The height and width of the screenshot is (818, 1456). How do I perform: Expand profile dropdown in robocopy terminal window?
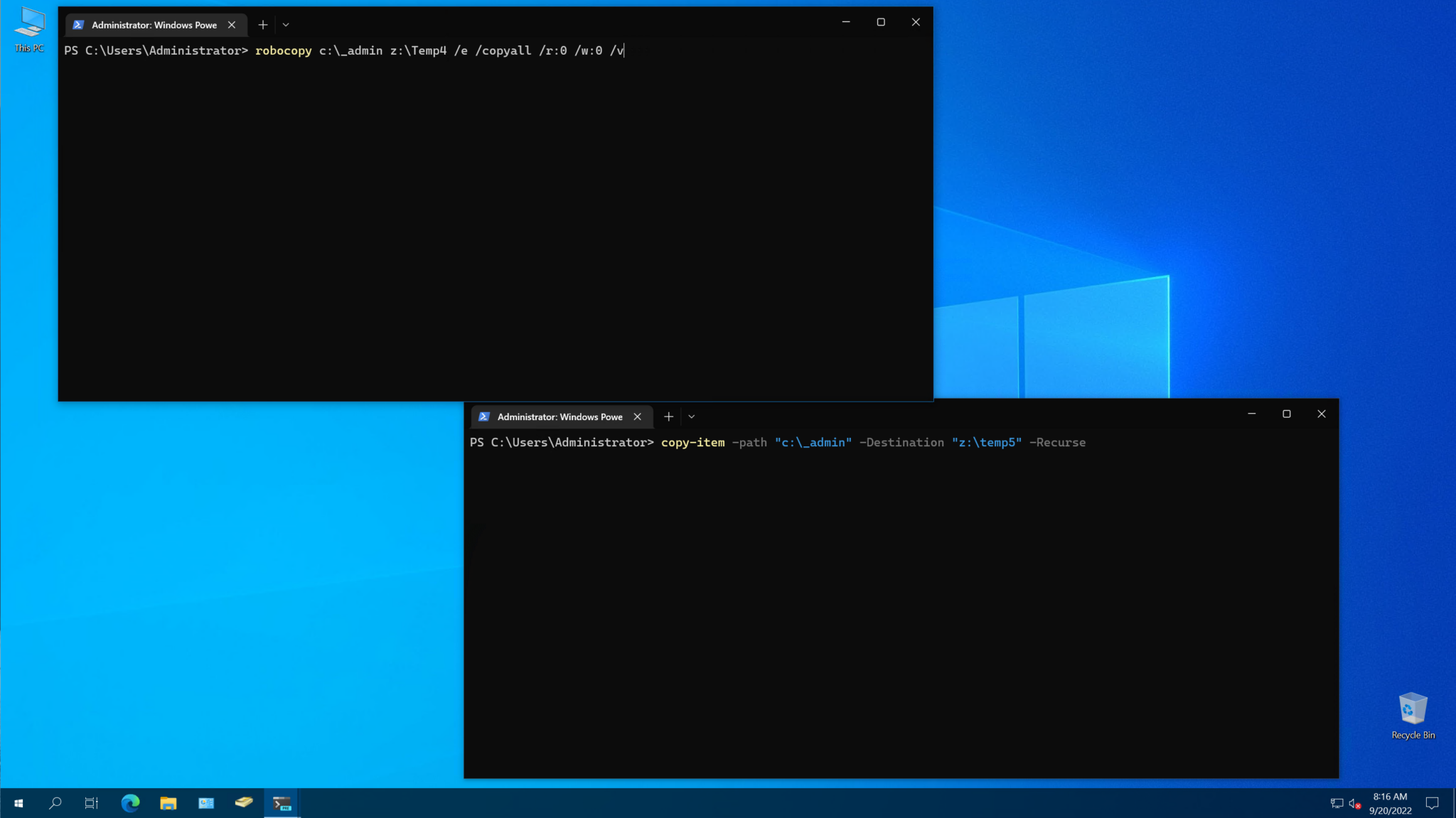pos(286,25)
